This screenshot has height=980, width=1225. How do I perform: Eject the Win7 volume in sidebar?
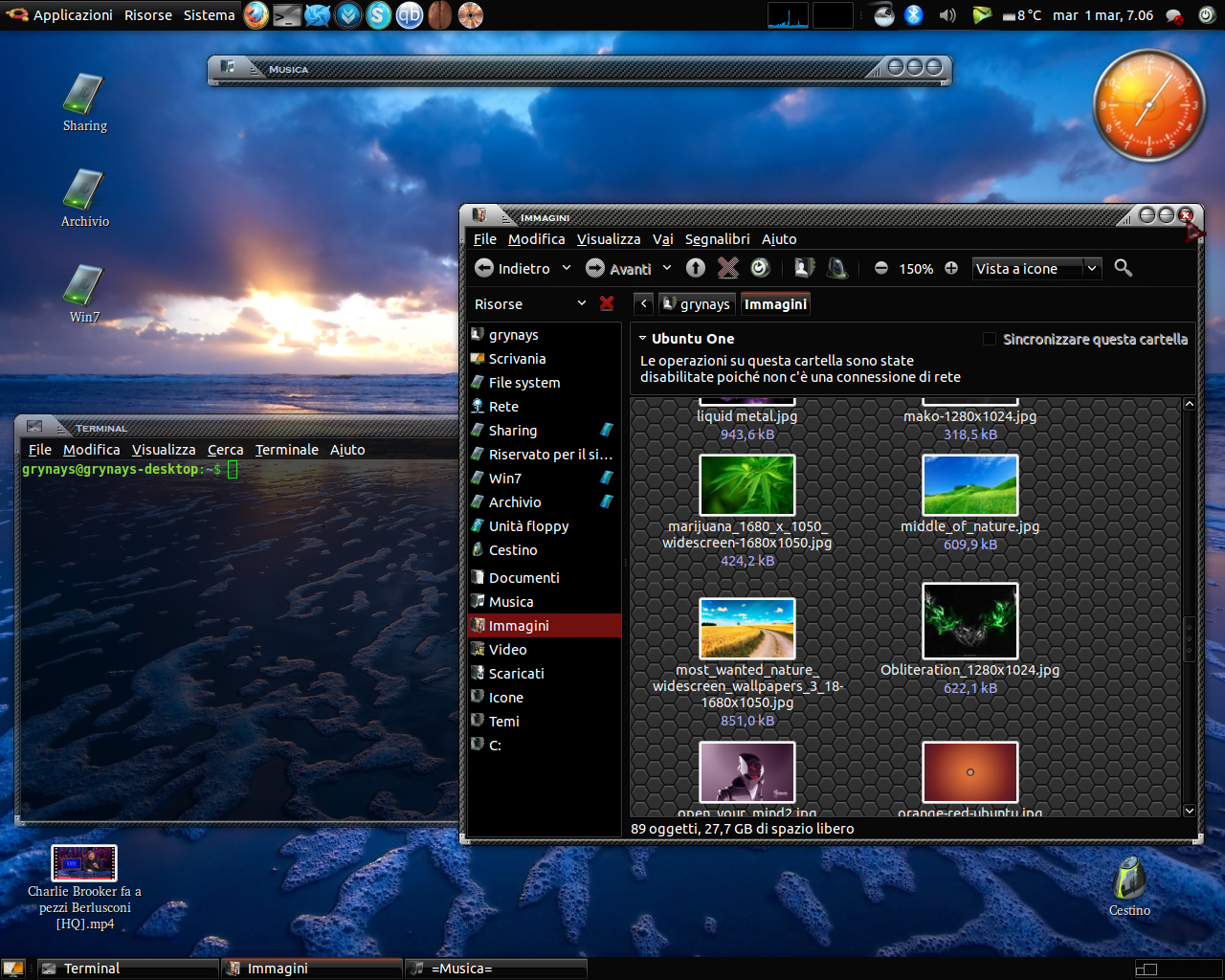tap(606, 478)
